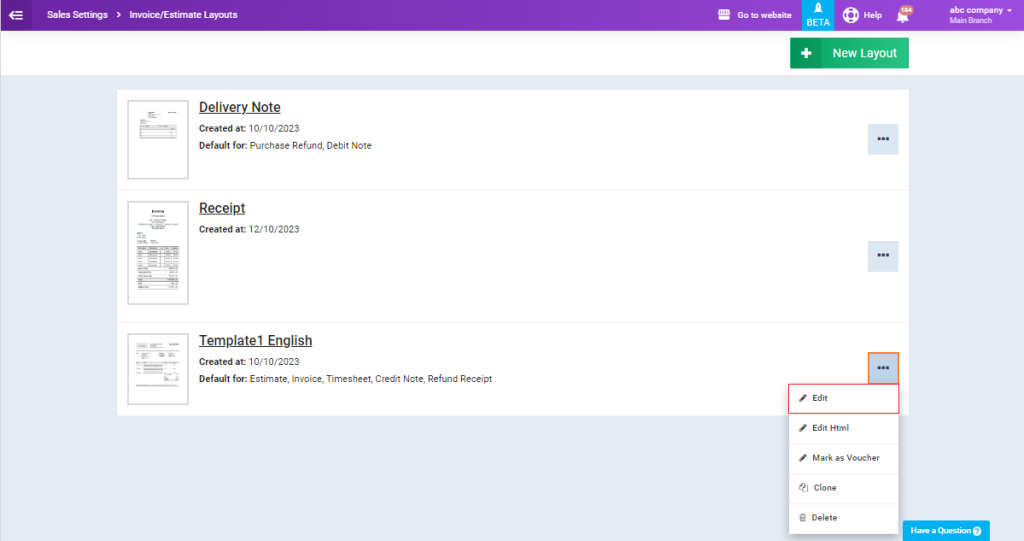This screenshot has width=1024, height=541.
Task: Open the Receipt three-dots options menu
Action: [882, 256]
